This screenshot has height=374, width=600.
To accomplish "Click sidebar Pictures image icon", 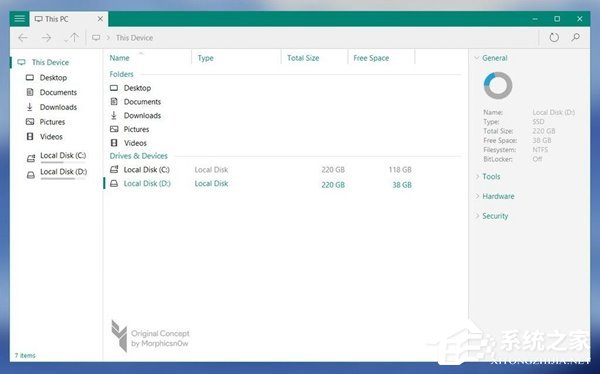I will tap(30, 122).
